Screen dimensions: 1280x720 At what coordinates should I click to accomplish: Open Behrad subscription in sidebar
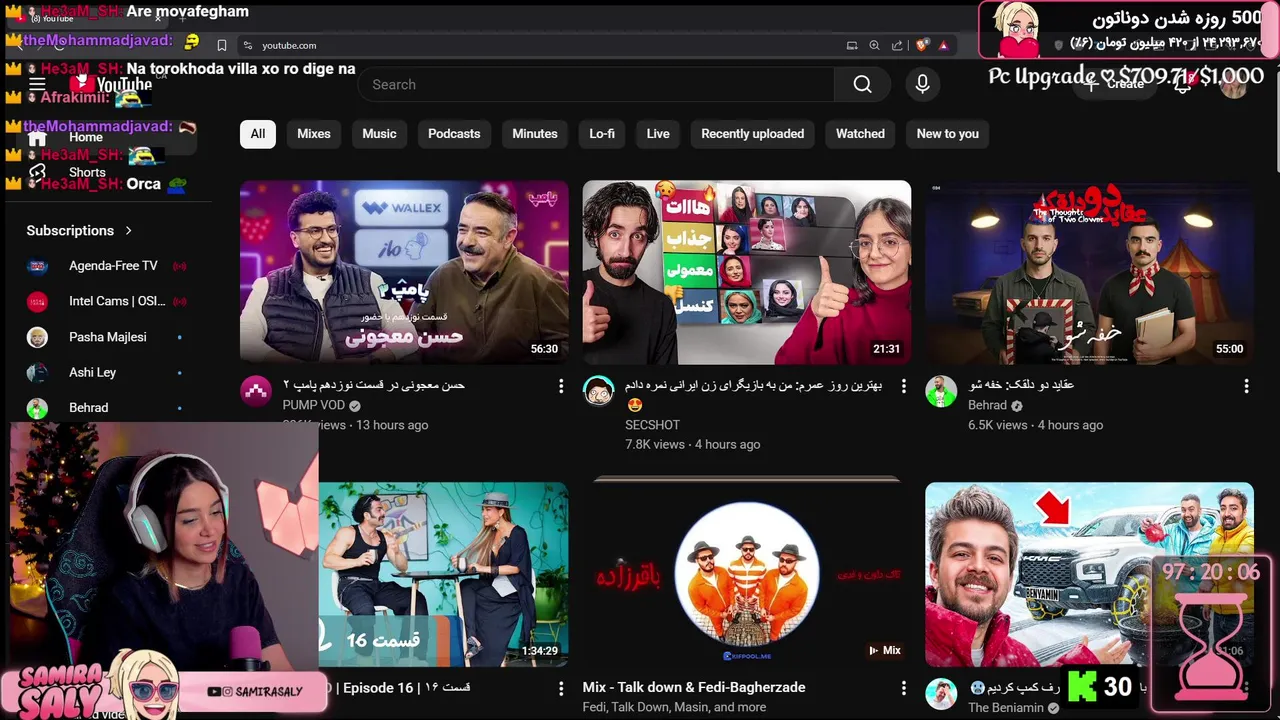pyautogui.click(x=104, y=408)
